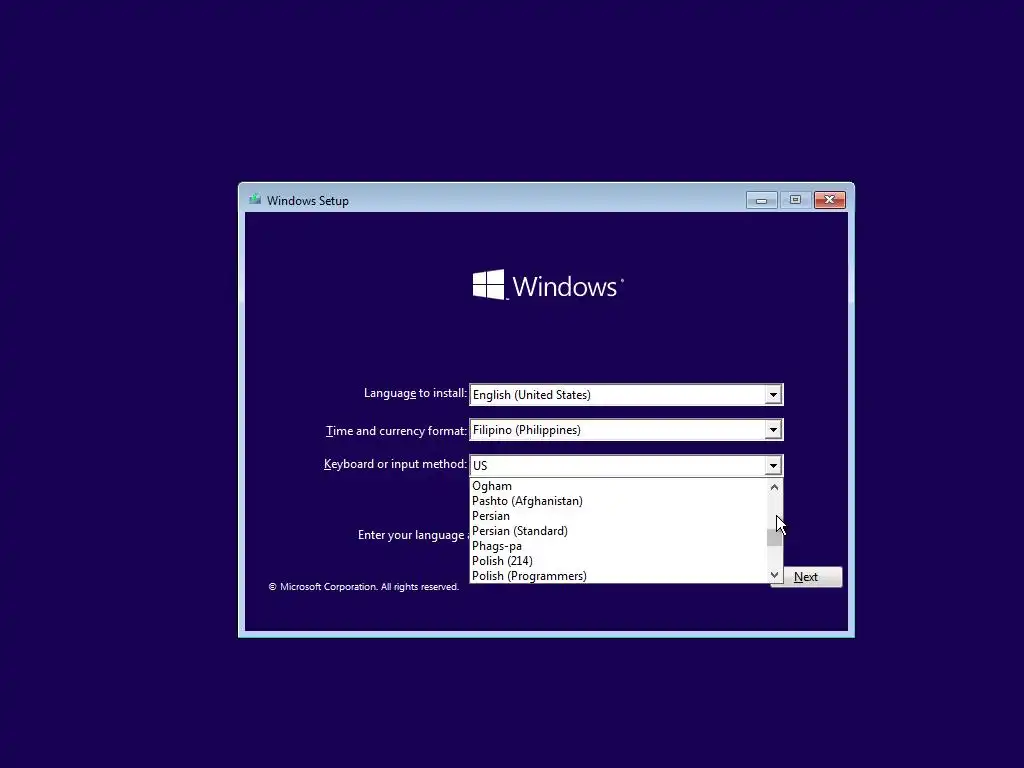Click the list scrollbar down arrow
The height and width of the screenshot is (768, 1024).
tap(774, 575)
